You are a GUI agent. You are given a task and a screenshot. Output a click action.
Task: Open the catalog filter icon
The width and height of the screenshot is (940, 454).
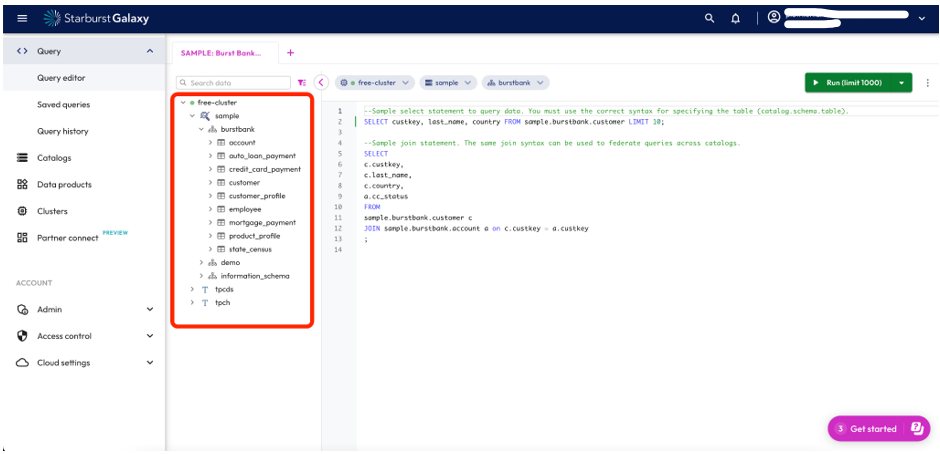tap(302, 83)
